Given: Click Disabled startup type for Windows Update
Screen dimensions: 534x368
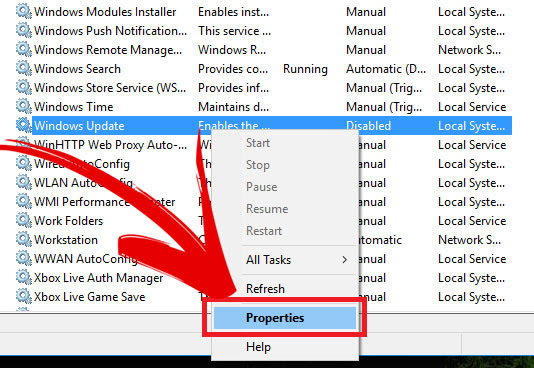Looking at the screenshot, I should pos(368,126).
